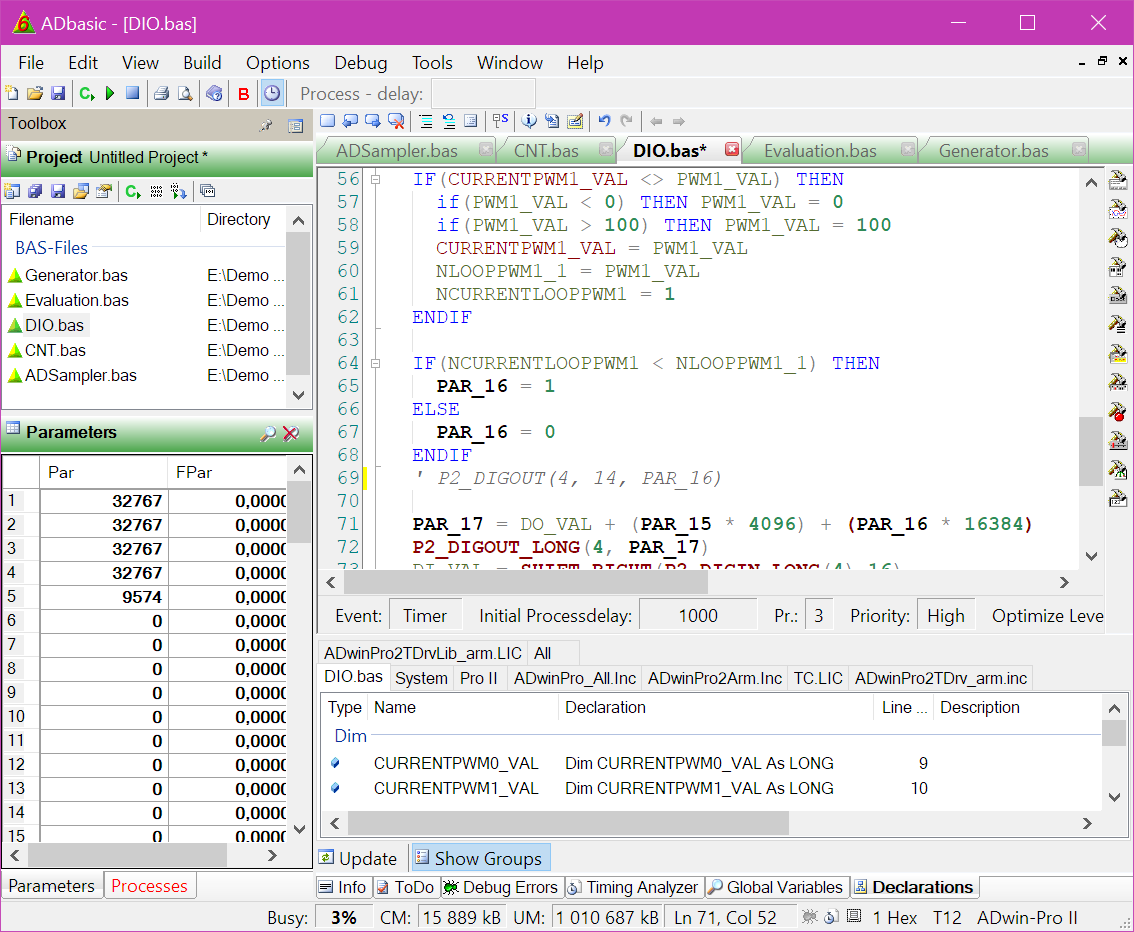Collapse the IF block fold marker at line 56
This screenshot has height=932, width=1134.
(x=375, y=179)
